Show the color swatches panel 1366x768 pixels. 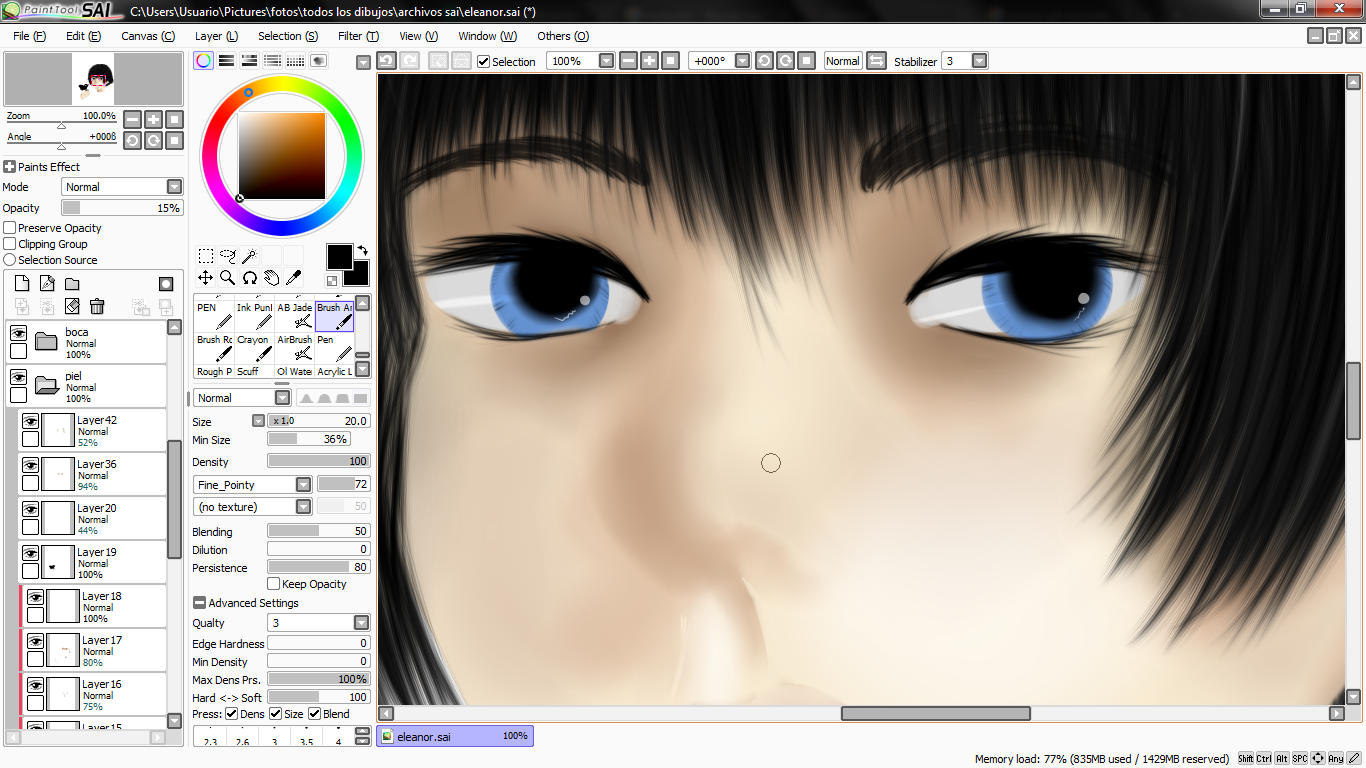coord(296,61)
